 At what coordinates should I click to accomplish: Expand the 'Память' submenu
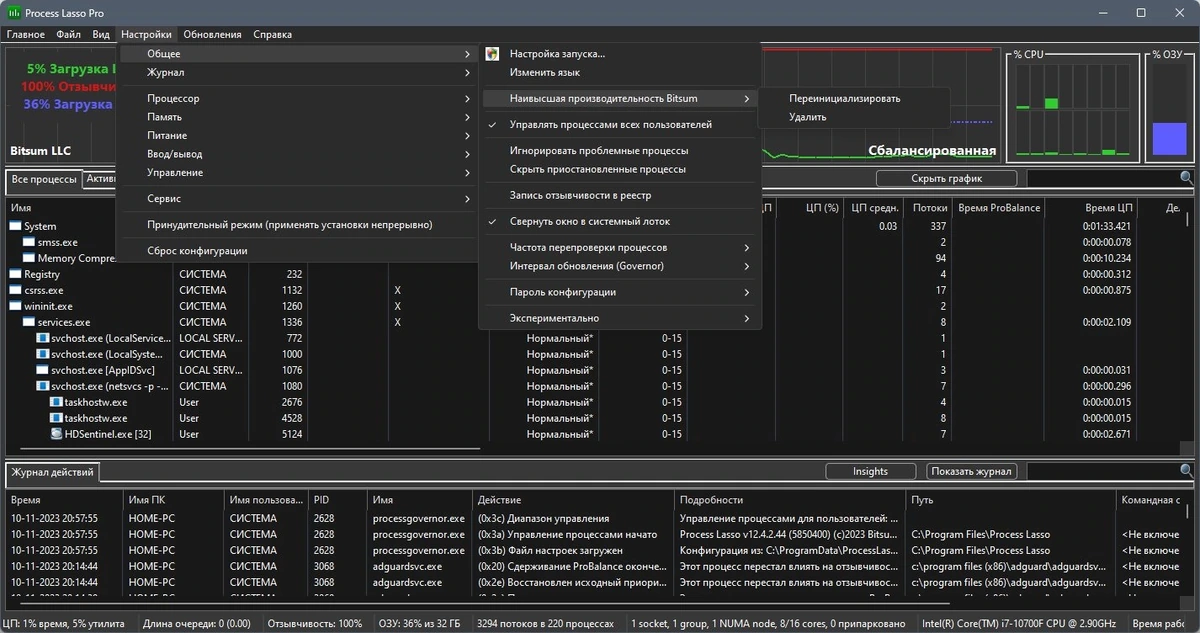[297, 117]
